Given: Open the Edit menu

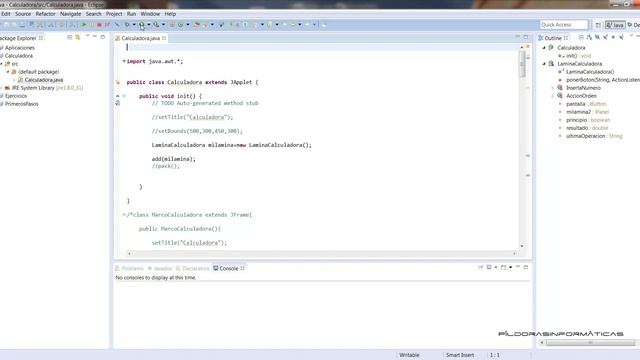Looking at the screenshot, I should [6, 14].
